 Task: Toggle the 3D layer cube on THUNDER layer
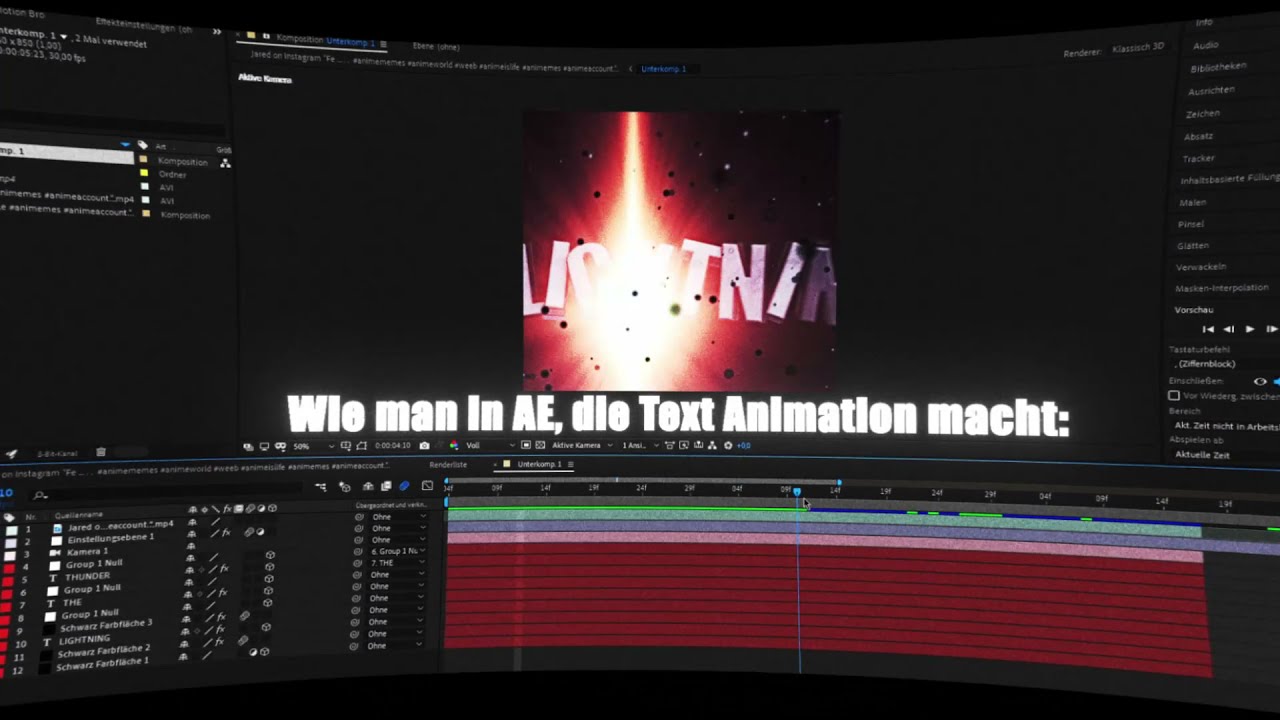coord(270,567)
